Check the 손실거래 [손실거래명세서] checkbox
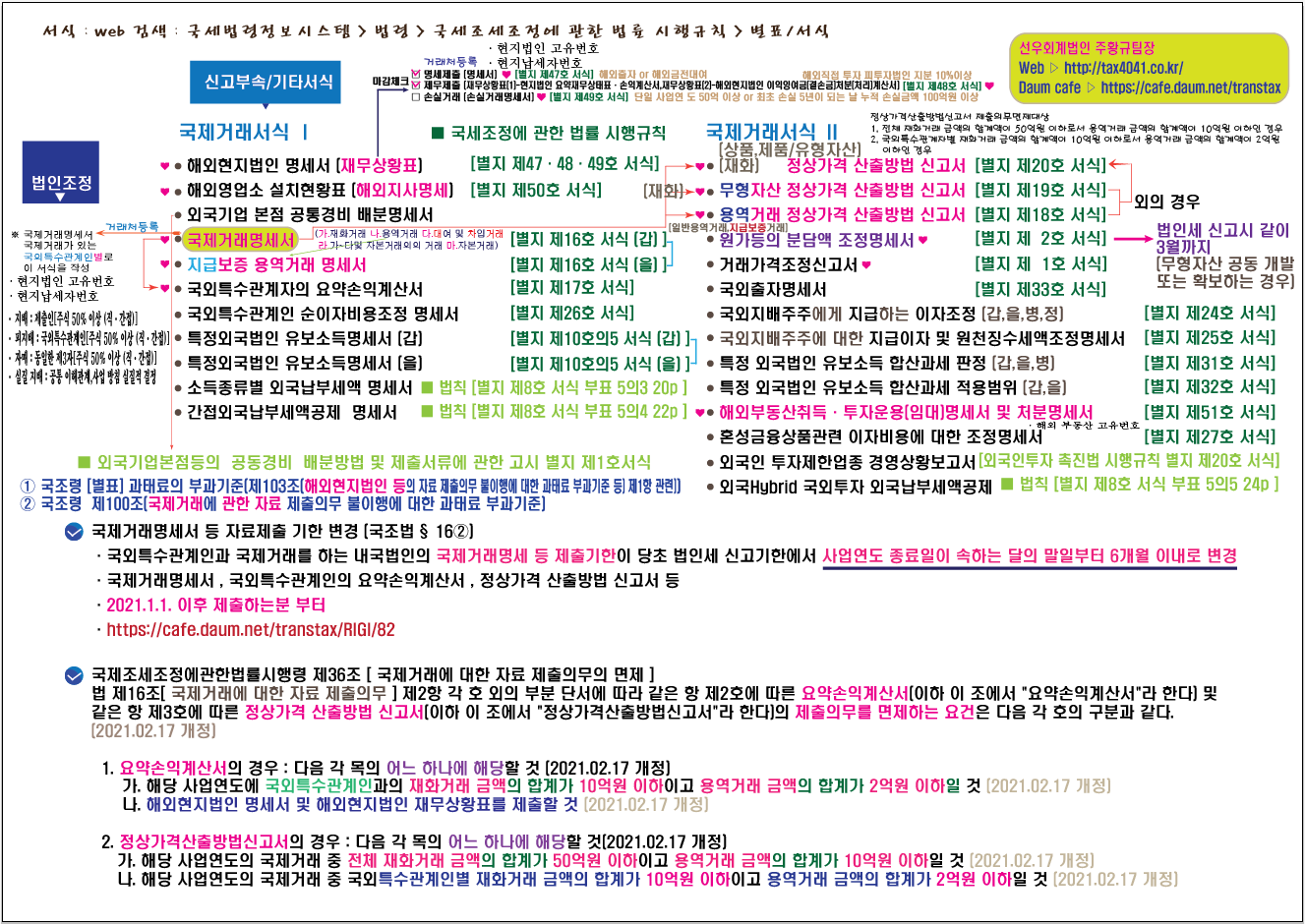The width and height of the screenshot is (1305, 924). click(x=416, y=97)
